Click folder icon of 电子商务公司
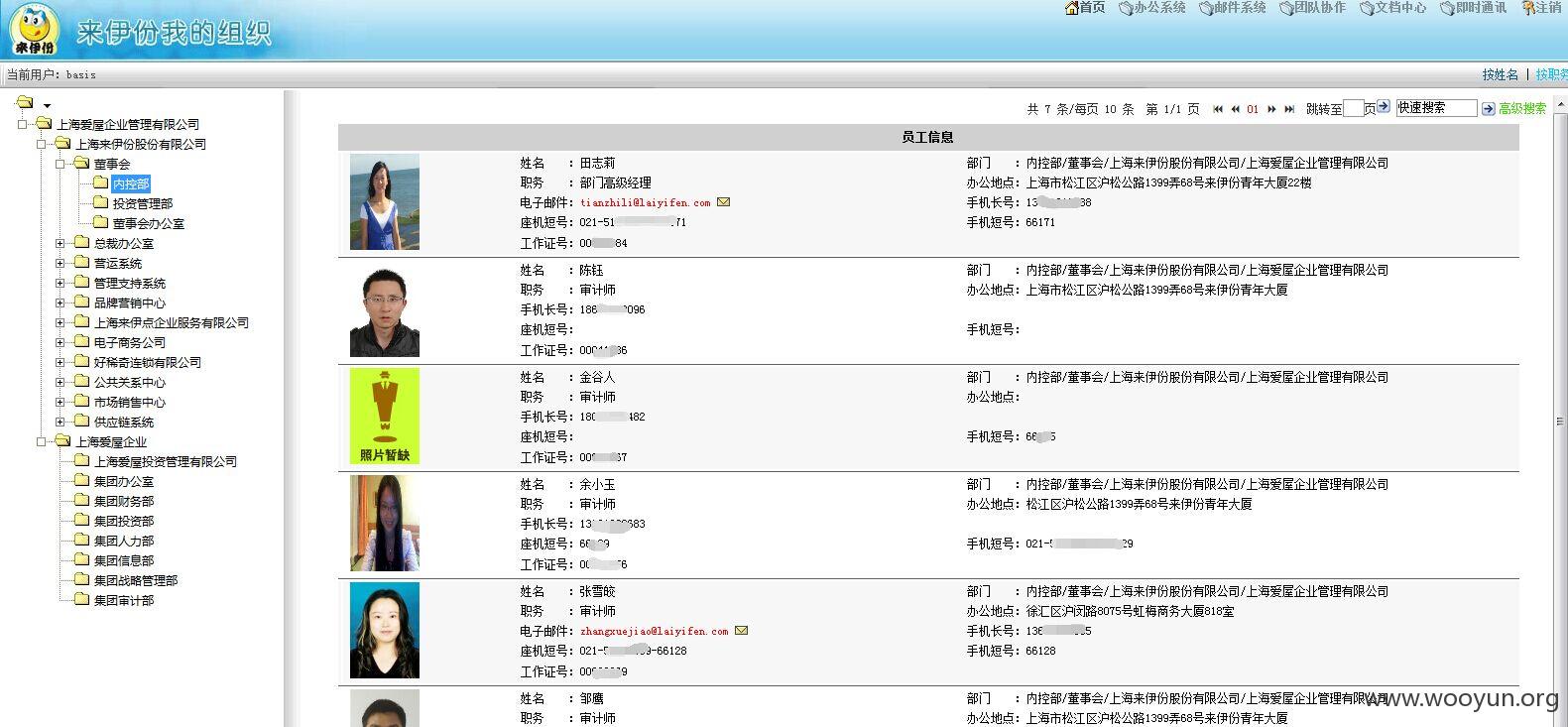Screen dimensions: 1568x727 point(81,341)
